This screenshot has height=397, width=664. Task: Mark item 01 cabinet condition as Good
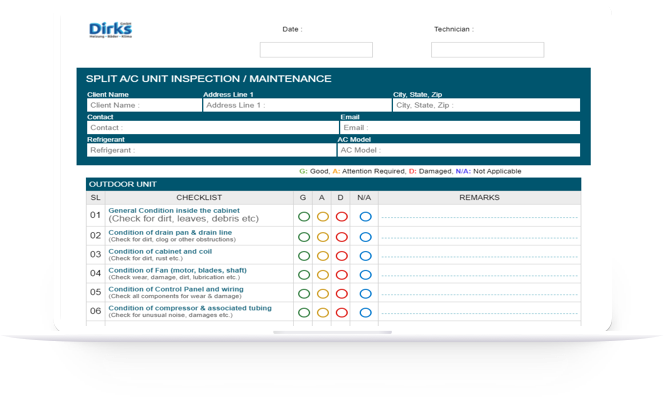point(304,217)
